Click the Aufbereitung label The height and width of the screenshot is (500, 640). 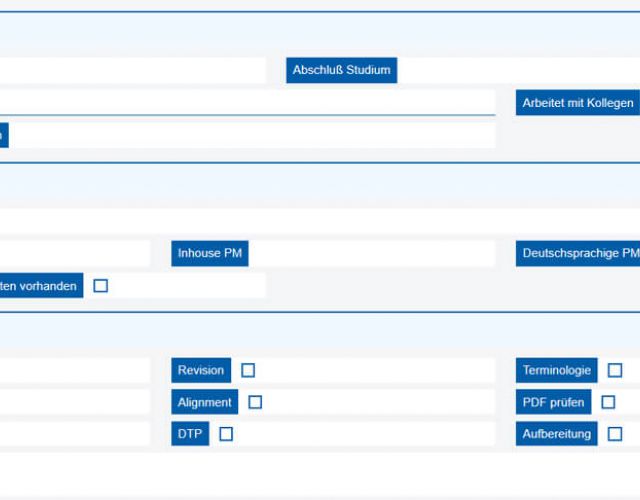pos(557,434)
